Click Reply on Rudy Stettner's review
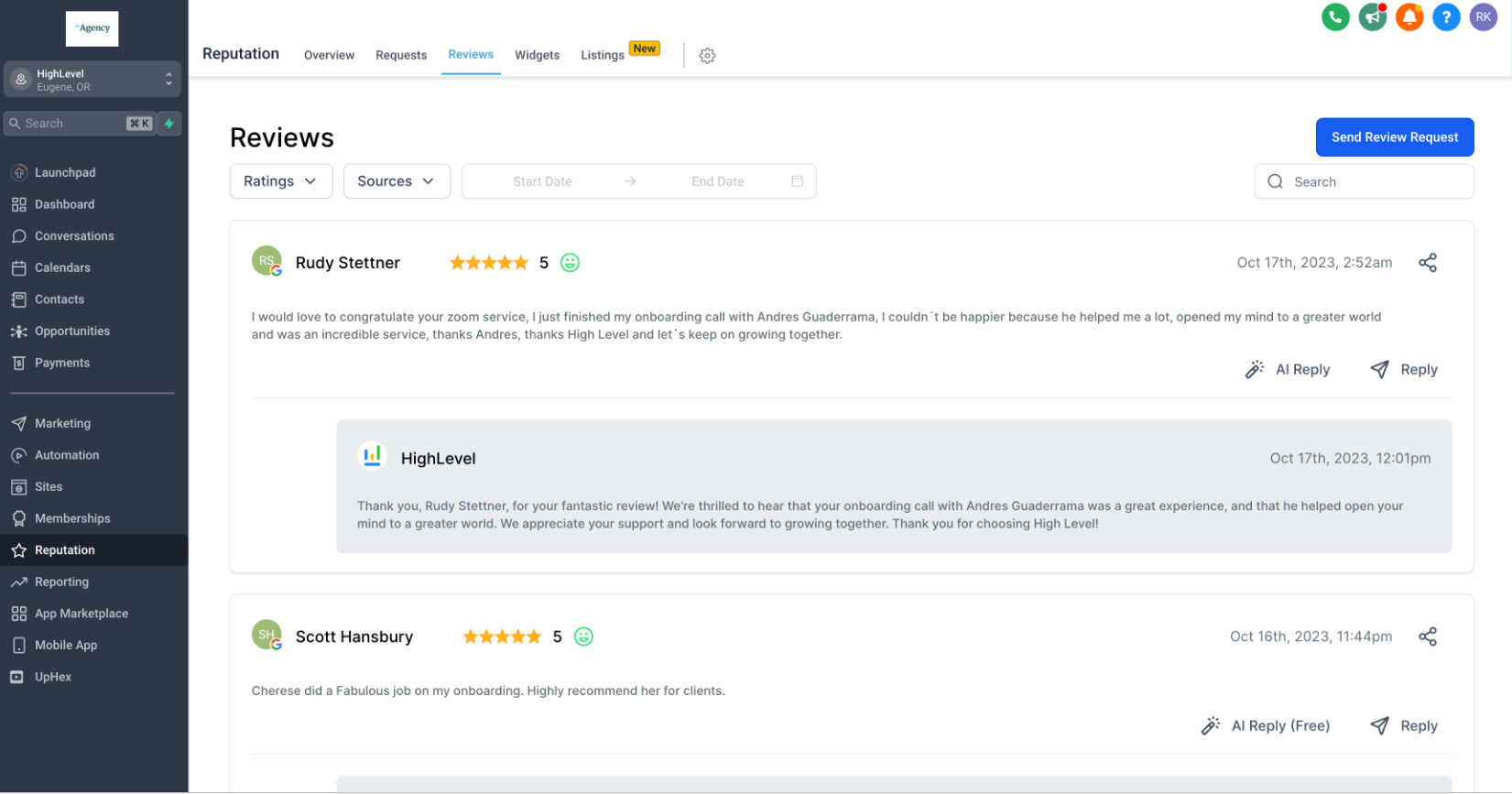The height and width of the screenshot is (794, 1512). 1404,370
